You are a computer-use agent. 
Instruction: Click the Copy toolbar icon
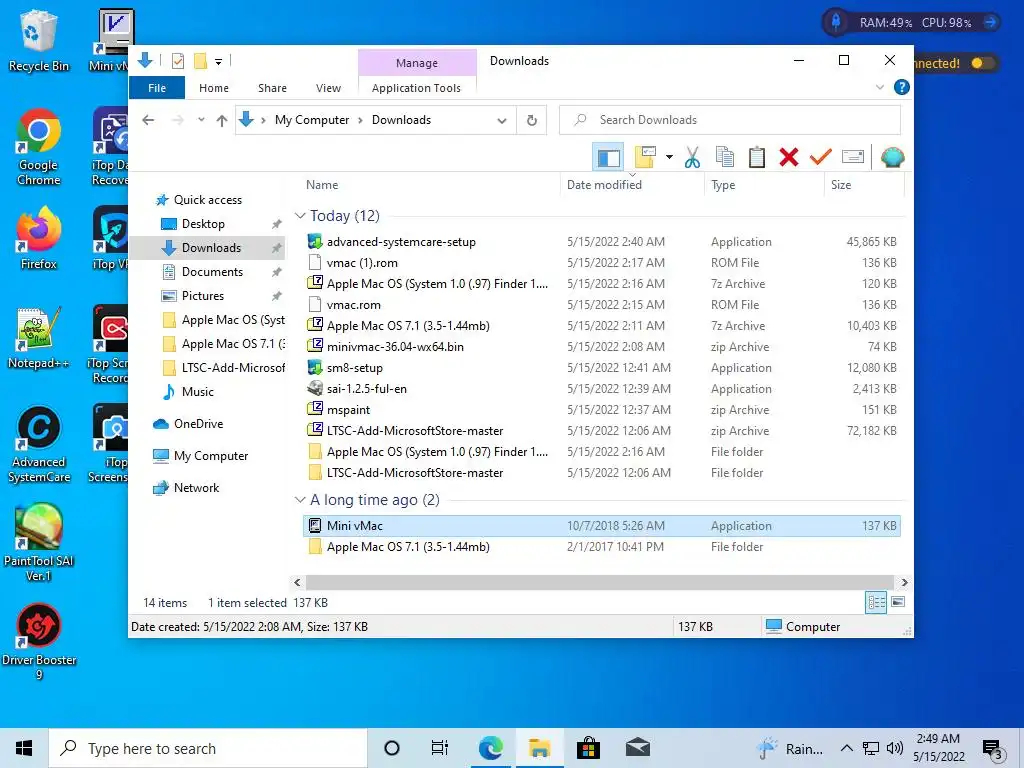pos(725,157)
